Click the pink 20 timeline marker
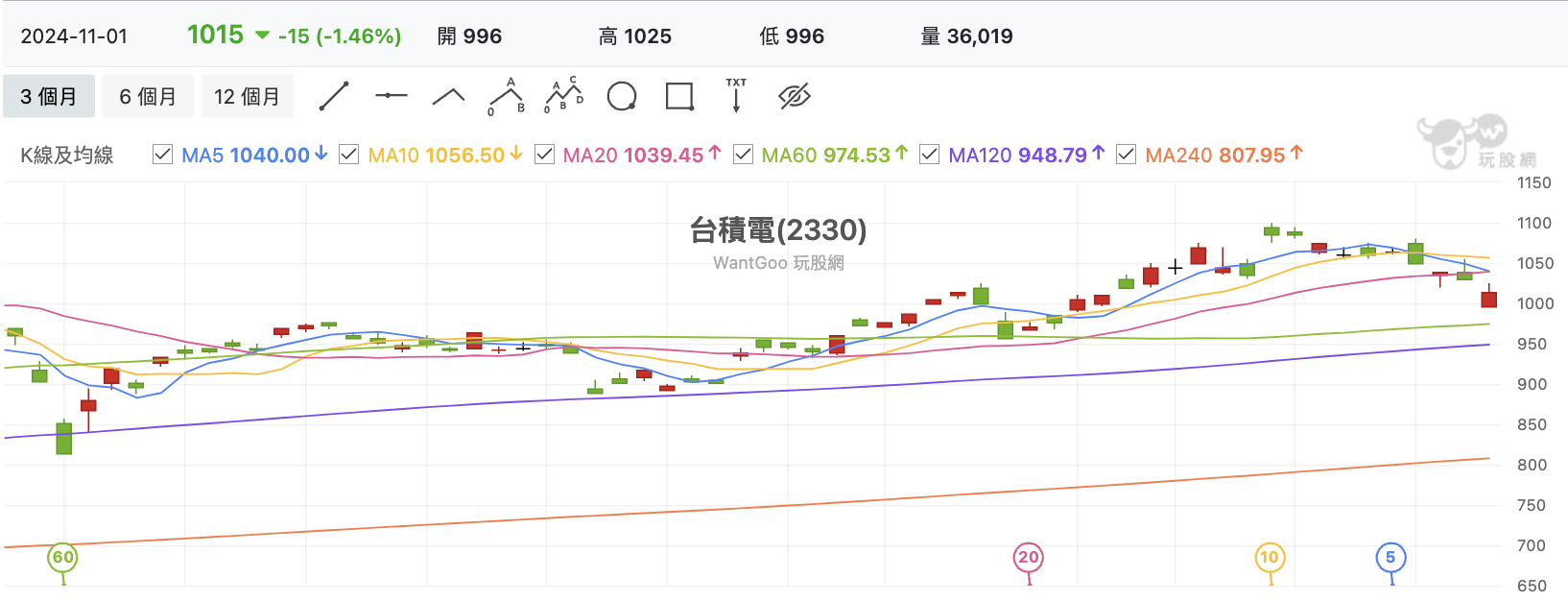The height and width of the screenshot is (601, 1568). click(x=1029, y=558)
